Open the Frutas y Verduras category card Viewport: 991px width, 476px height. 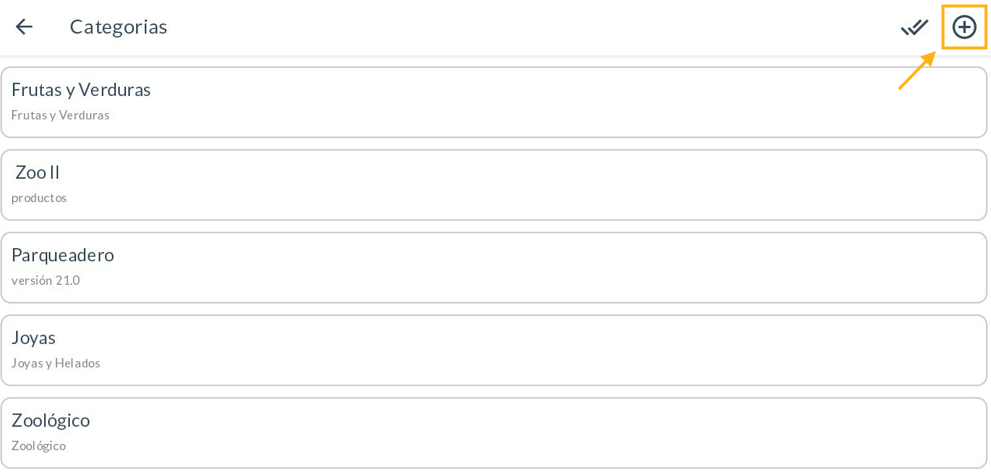coord(494,102)
